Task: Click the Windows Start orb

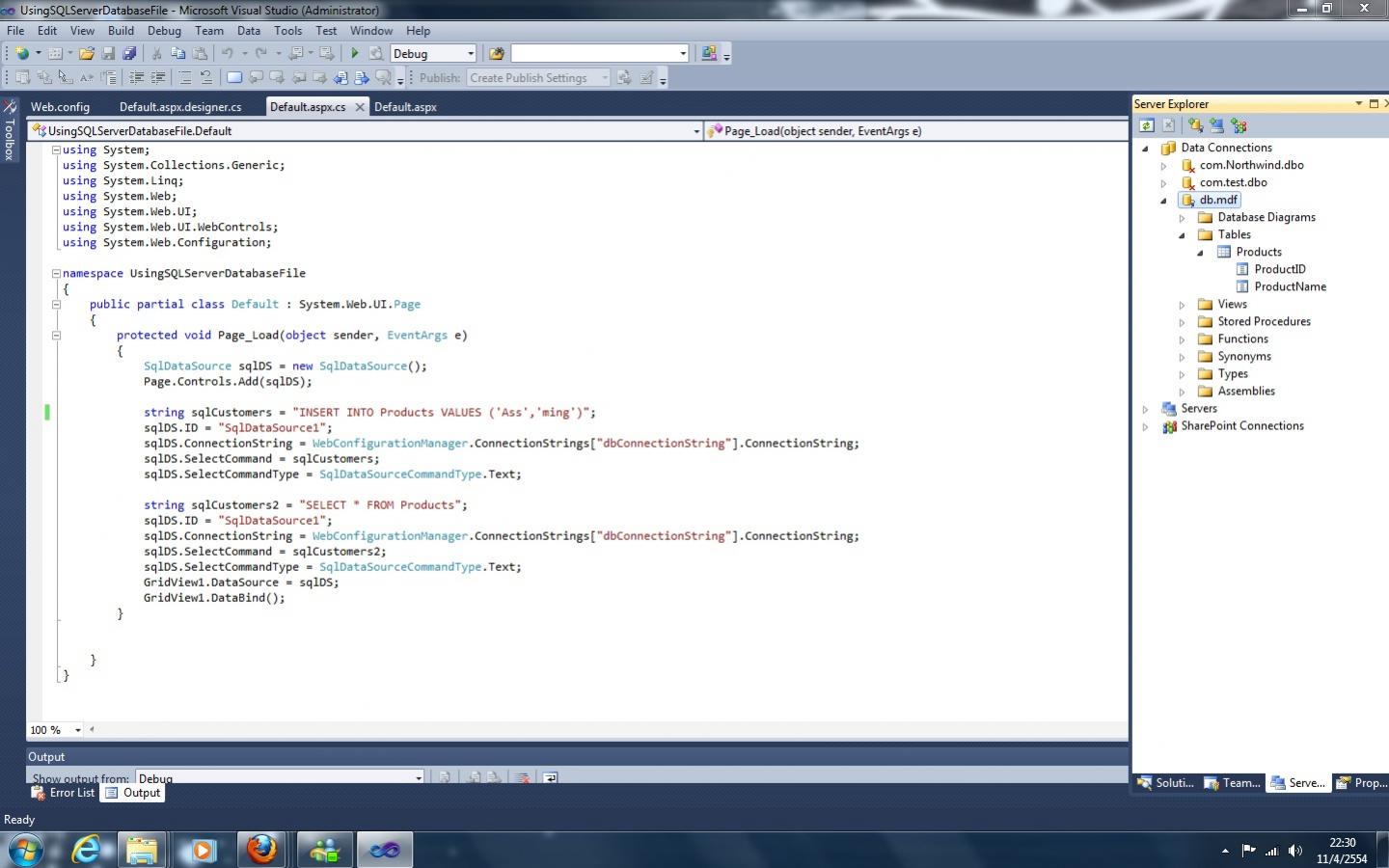Action: pyautogui.click(x=27, y=850)
